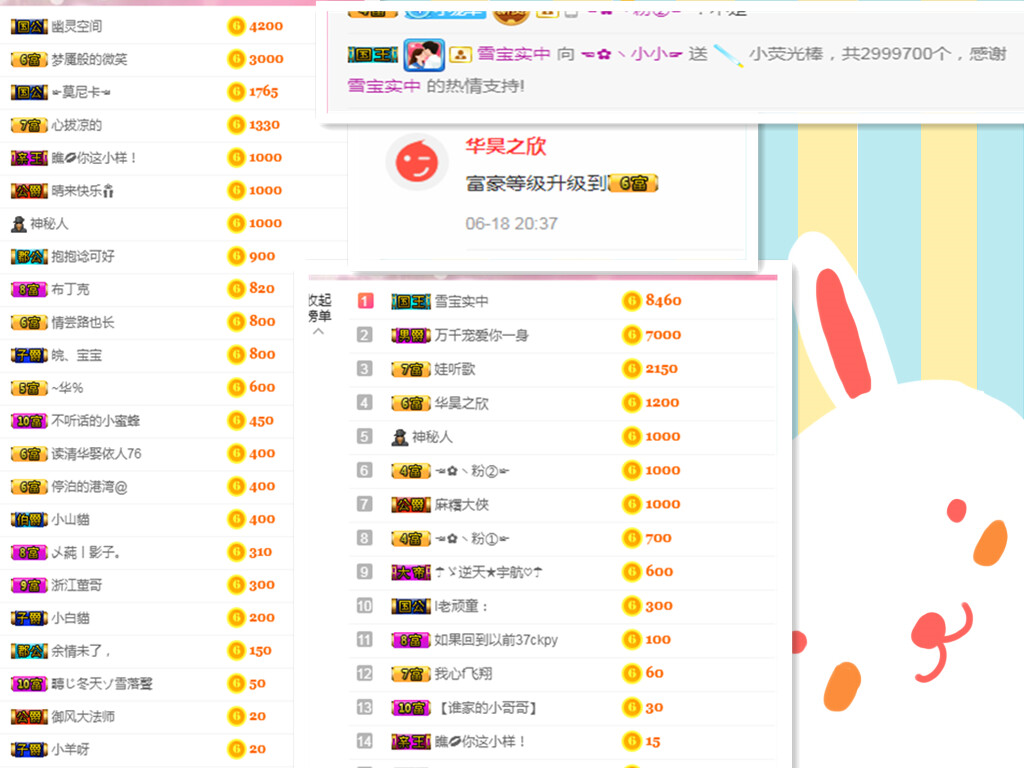Click the 男爵 badge beside 万千宠爱你一身
Screen dimensions: 1024x768
[x=410, y=335]
